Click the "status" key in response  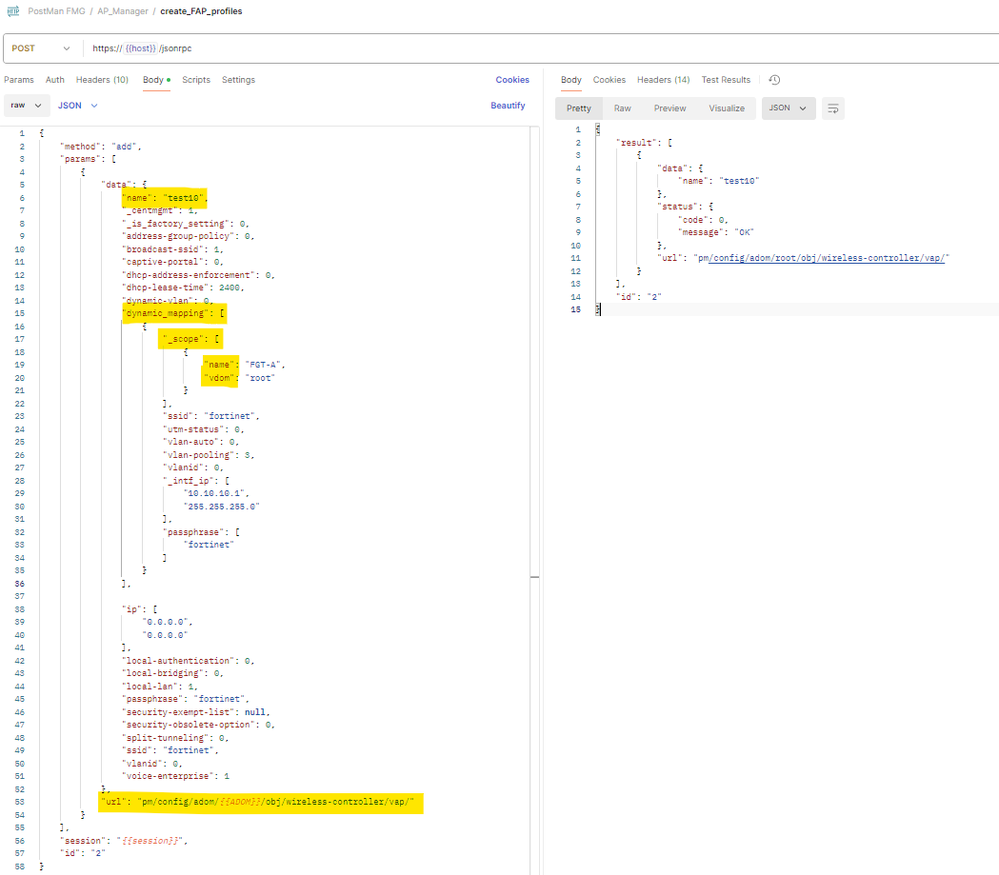pos(677,207)
